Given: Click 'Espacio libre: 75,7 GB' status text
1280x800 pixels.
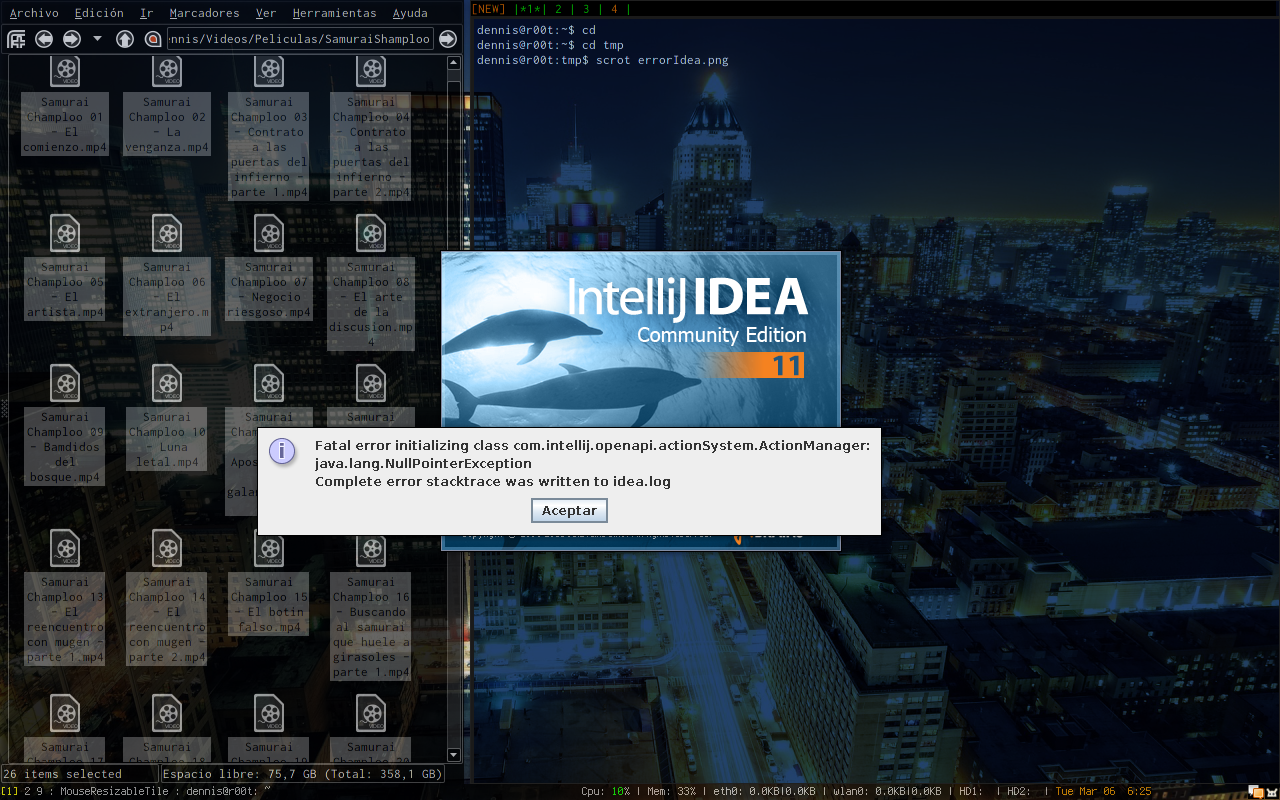Looking at the screenshot, I should 239,774.
